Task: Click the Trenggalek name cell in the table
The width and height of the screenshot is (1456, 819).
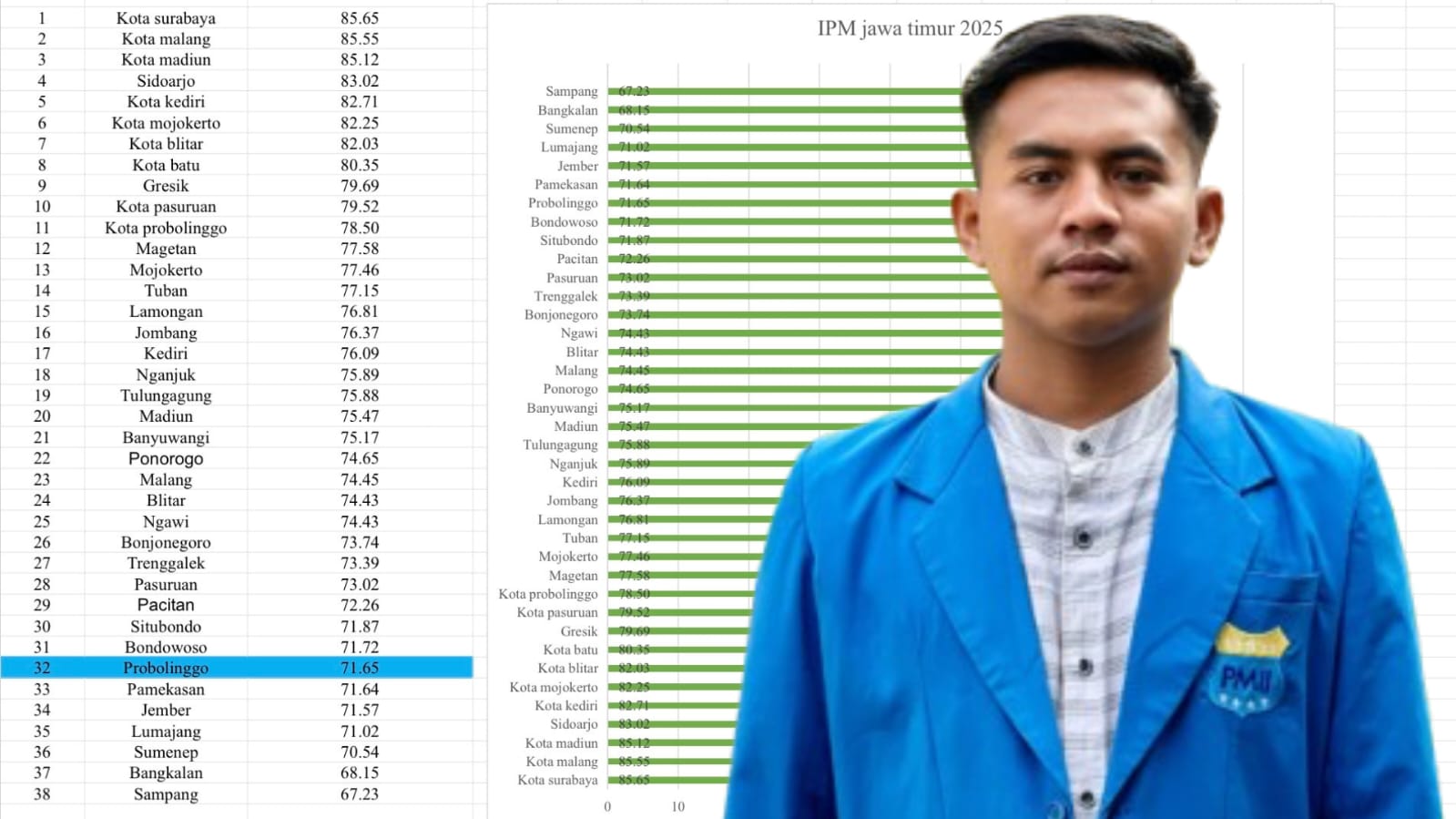Action: [166, 563]
